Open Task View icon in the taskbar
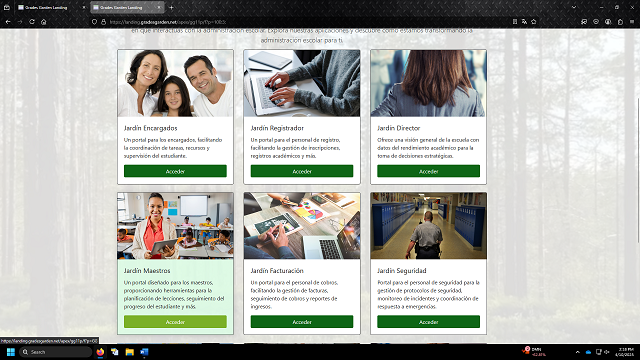 (x=115, y=352)
